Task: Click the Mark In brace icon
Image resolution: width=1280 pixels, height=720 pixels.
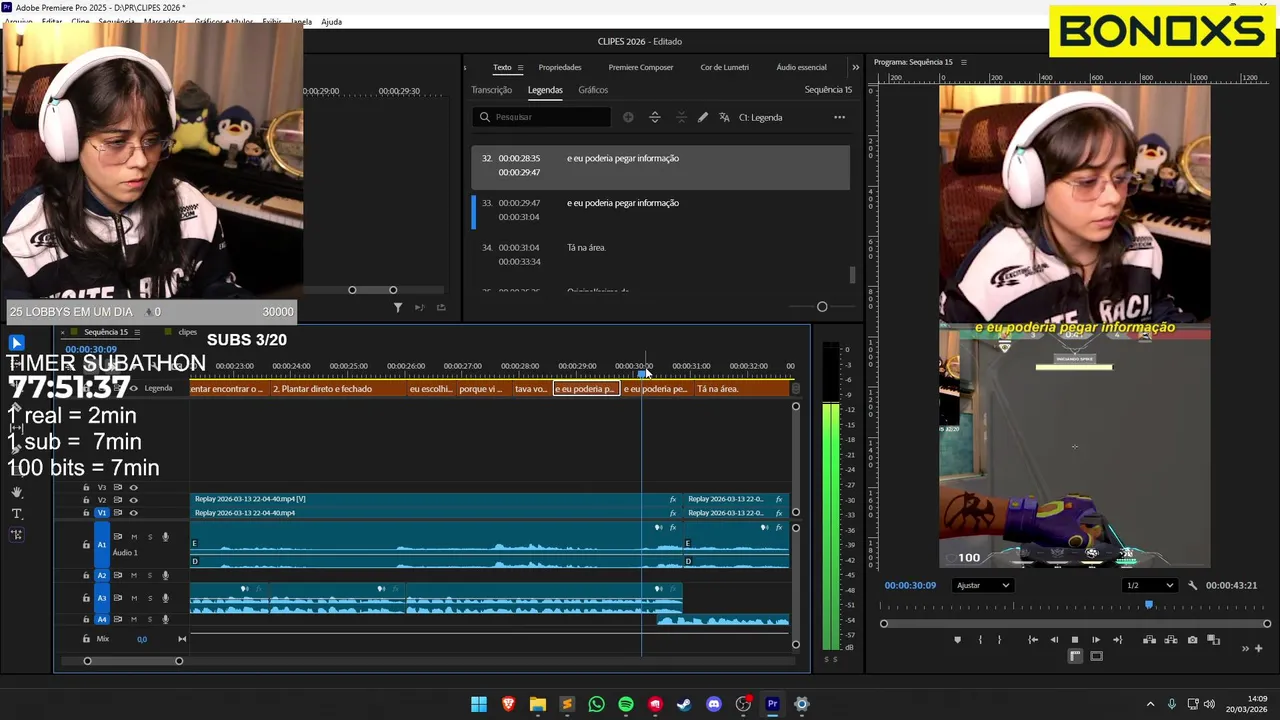Action: pyautogui.click(x=979, y=640)
